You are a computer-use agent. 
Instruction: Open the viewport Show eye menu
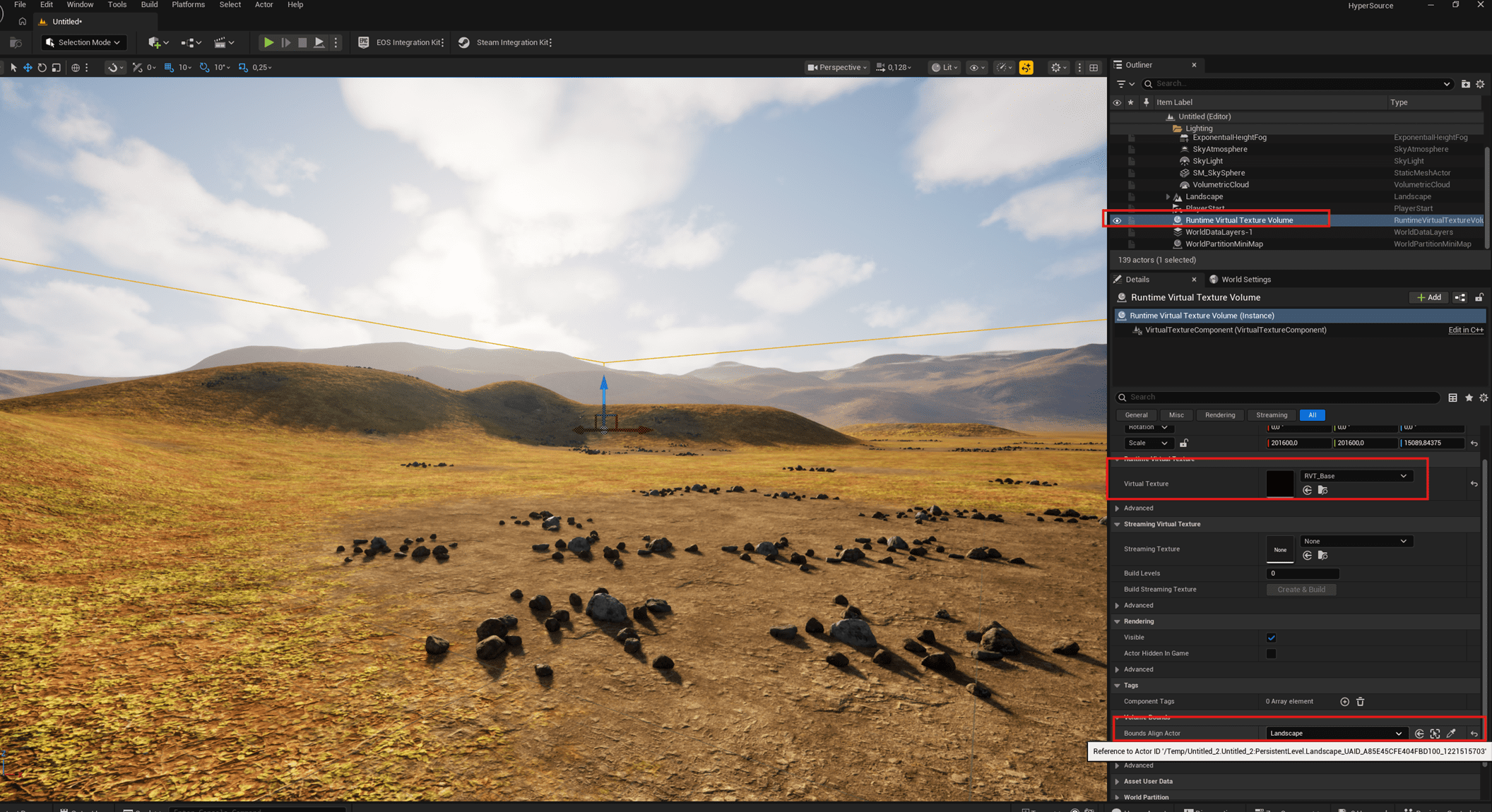click(x=977, y=67)
